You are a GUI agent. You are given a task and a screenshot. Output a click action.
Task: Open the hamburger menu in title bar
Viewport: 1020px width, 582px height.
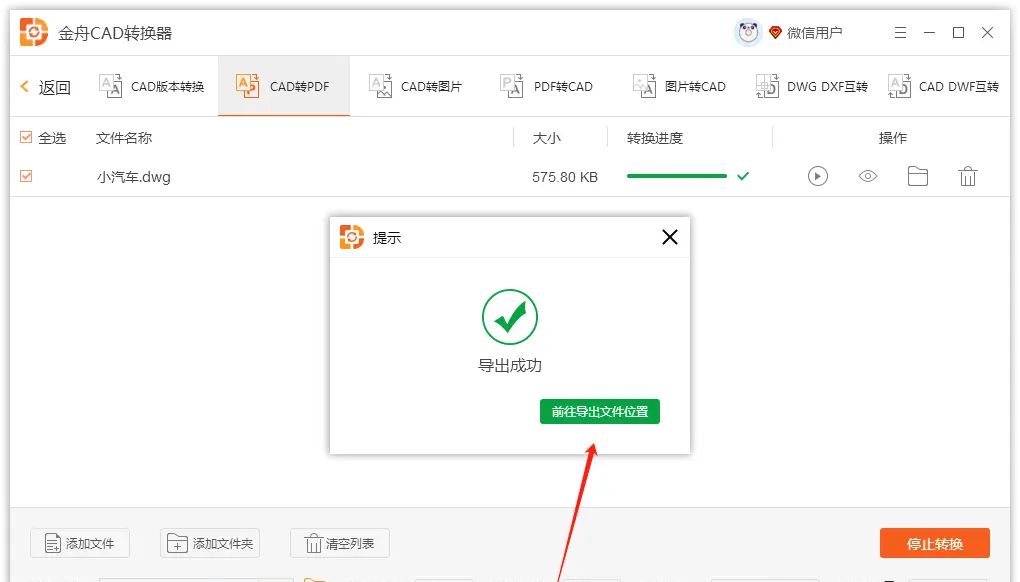click(900, 33)
